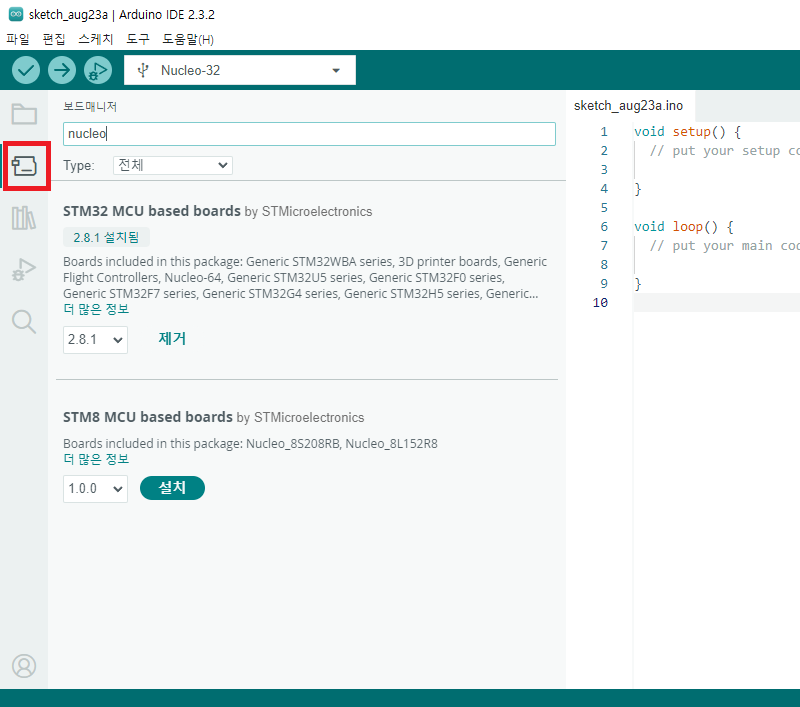Screen dimensions: 800x707
Task: Click the STM32 MCU based boards title
Action: click(x=152, y=211)
